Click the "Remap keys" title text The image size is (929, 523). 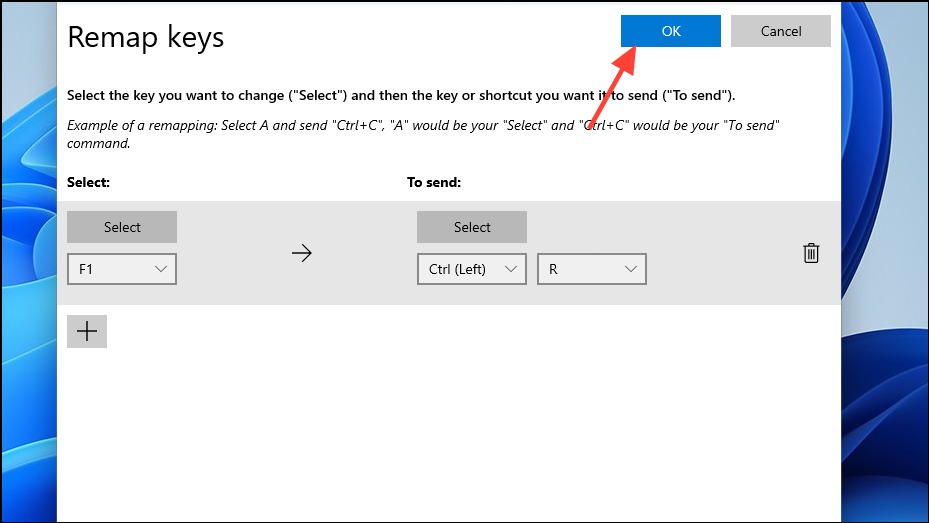coord(146,37)
